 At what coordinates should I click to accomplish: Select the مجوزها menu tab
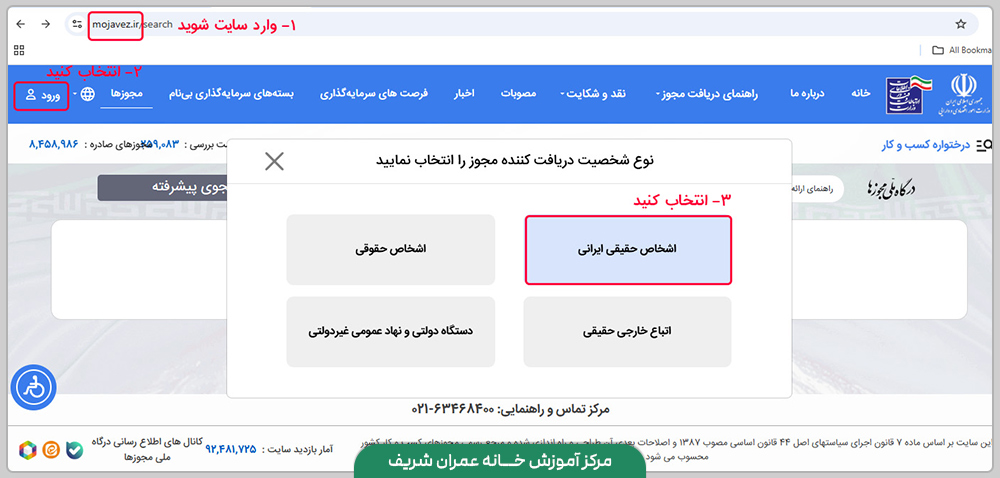pos(126,94)
